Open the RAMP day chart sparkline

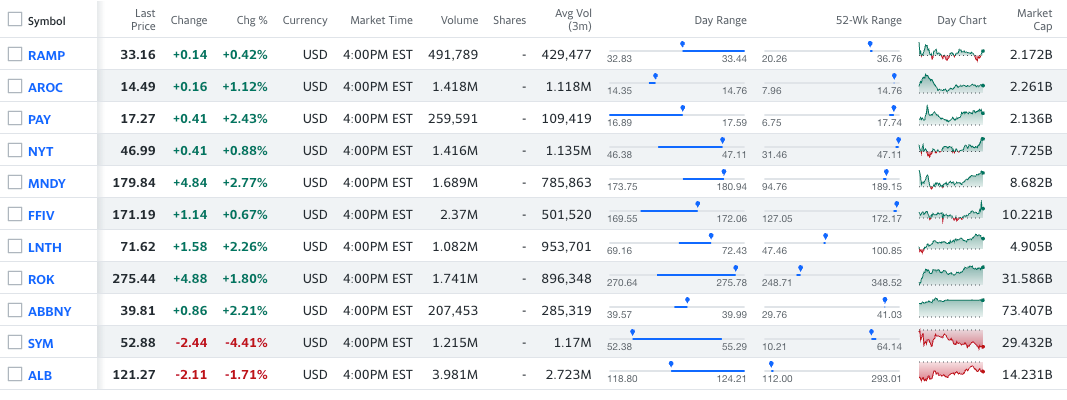[950, 54]
